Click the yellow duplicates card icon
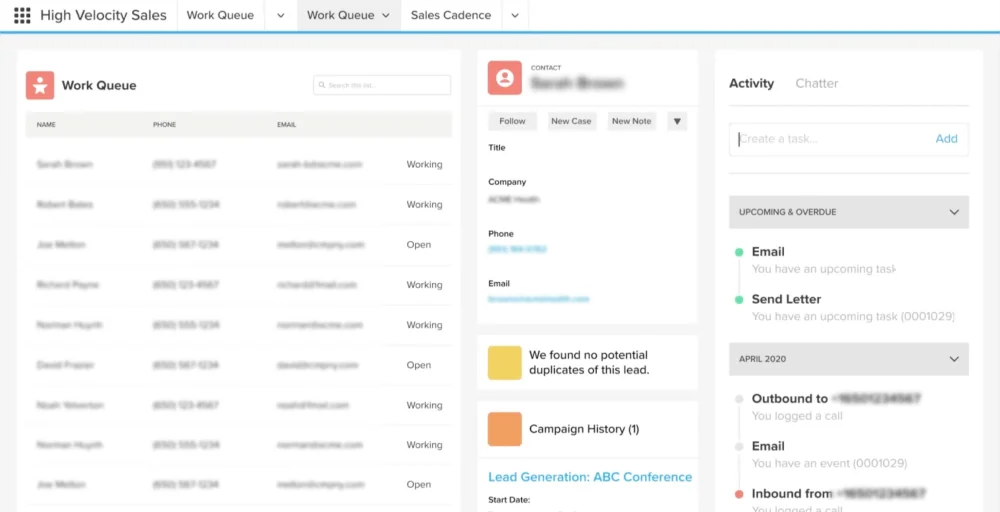Image resolution: width=1000 pixels, height=512 pixels. coord(504,363)
